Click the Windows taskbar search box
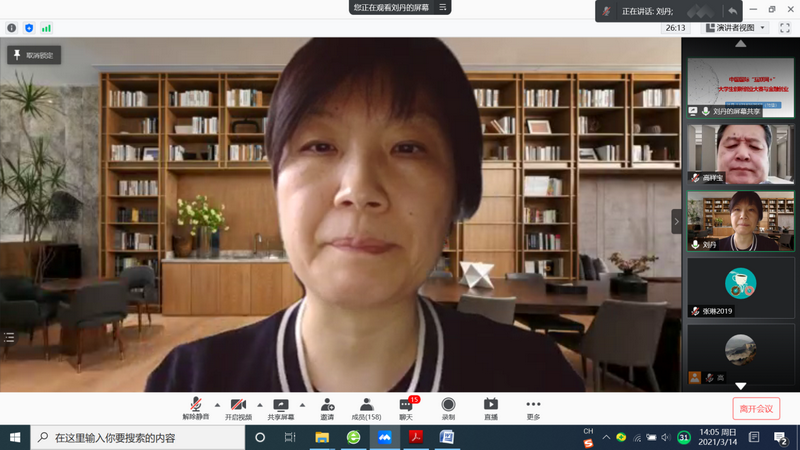The image size is (800, 450). (x=140, y=438)
